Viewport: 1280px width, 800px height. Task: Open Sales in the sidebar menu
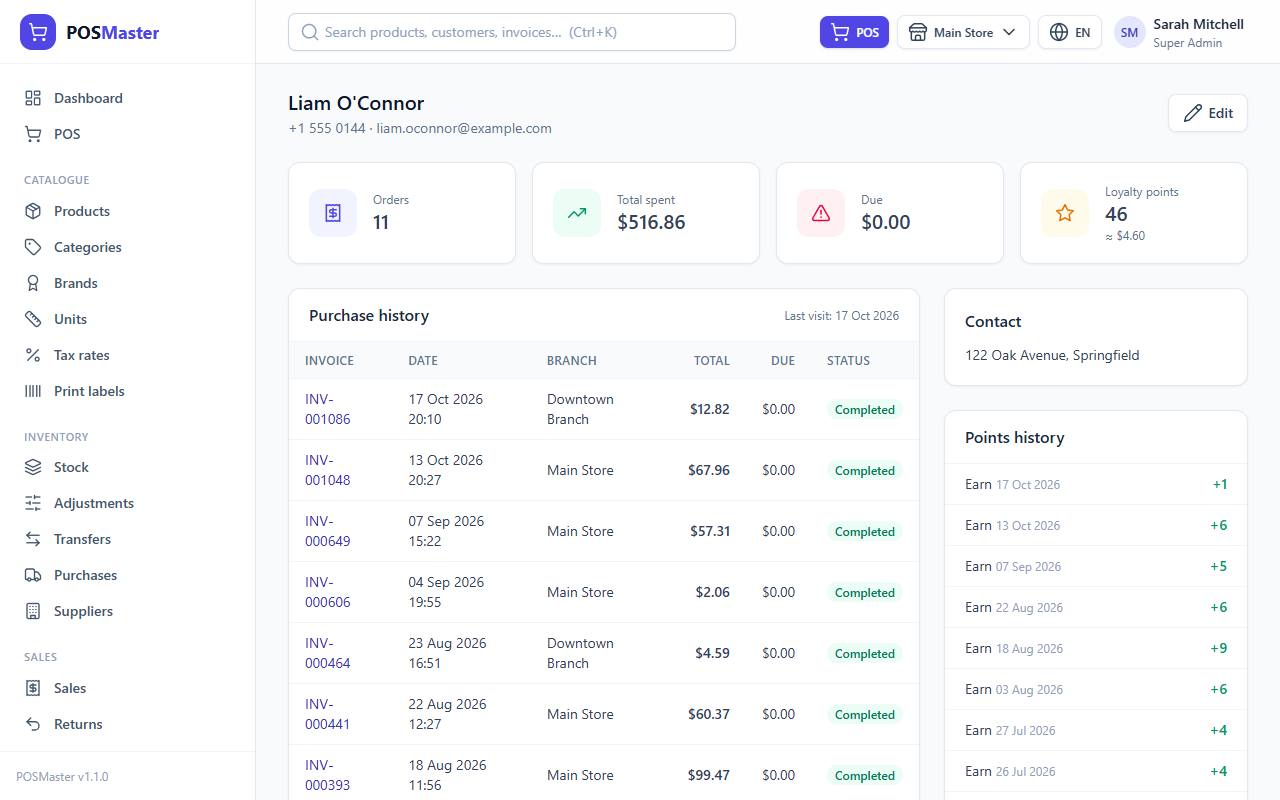128,688
